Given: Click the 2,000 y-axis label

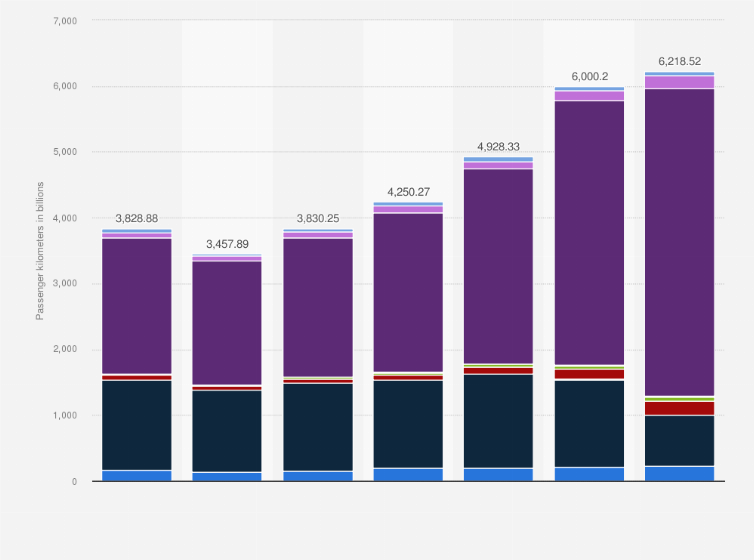Looking at the screenshot, I should click(65, 349).
